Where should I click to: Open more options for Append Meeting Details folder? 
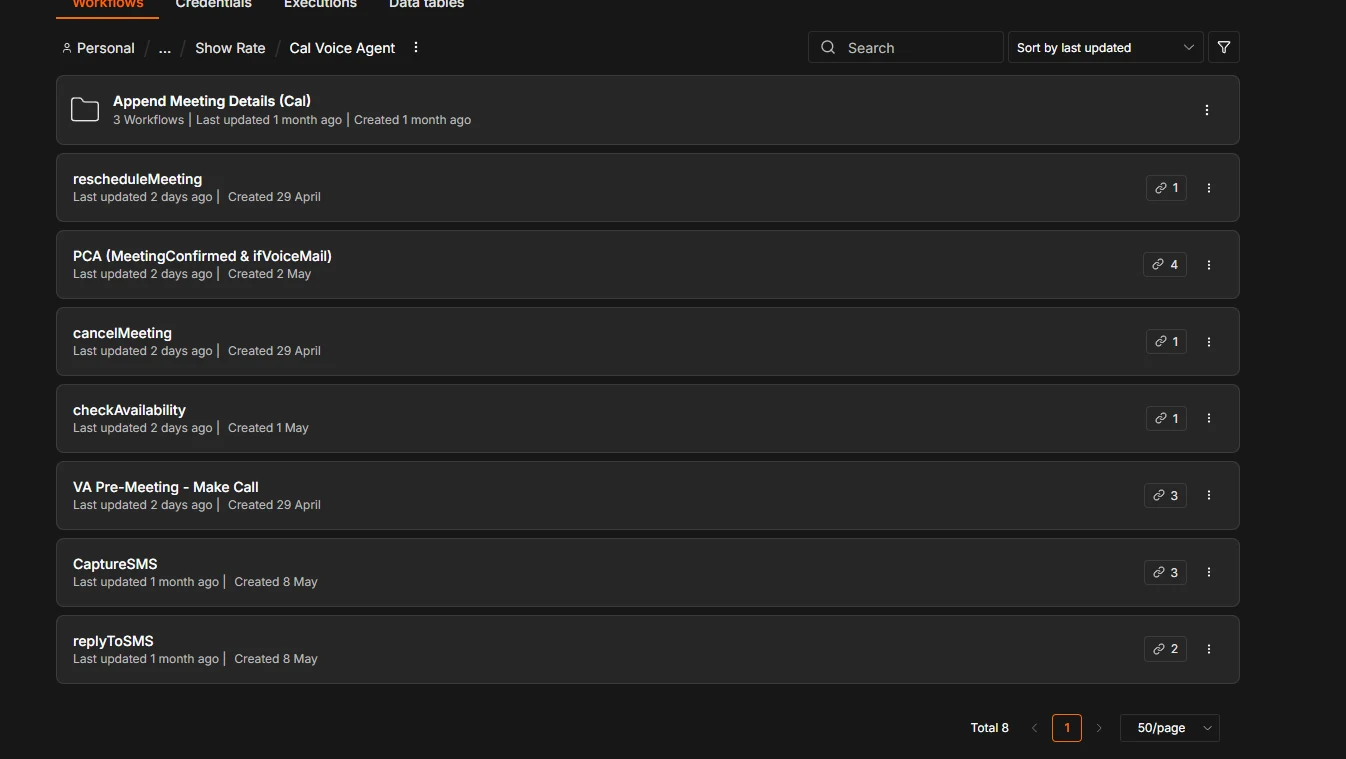1207,110
